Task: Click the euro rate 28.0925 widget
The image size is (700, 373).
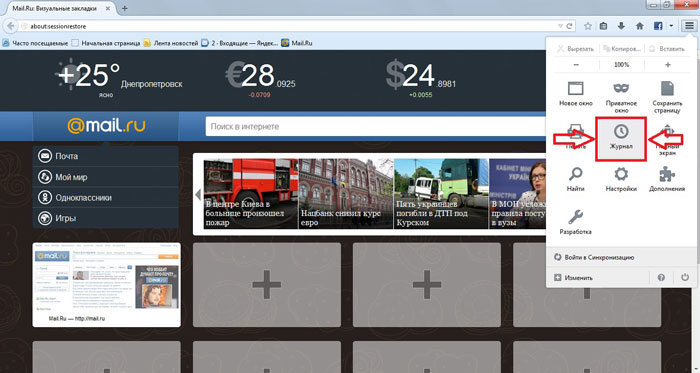Action: pos(261,78)
